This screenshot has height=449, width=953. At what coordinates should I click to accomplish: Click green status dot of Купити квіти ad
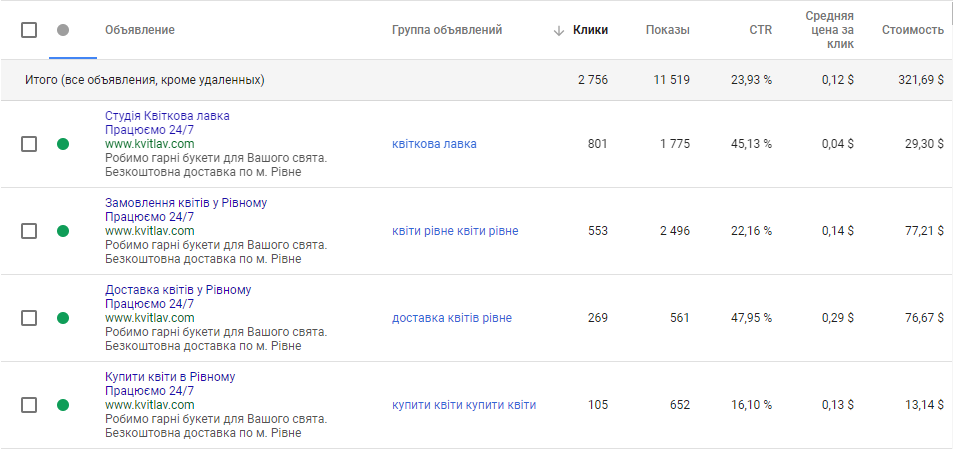pyautogui.click(x=63, y=405)
